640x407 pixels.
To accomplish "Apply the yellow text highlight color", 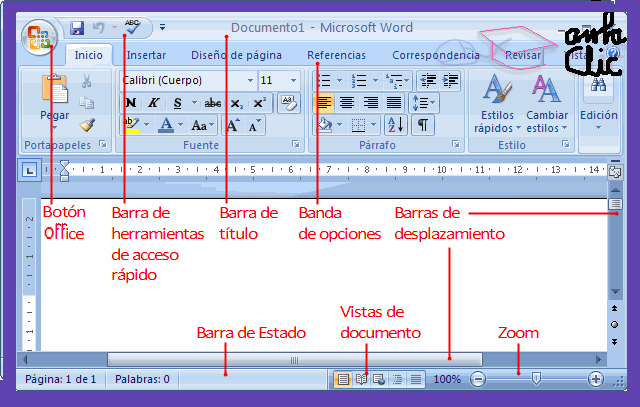I will pyautogui.click(x=131, y=125).
